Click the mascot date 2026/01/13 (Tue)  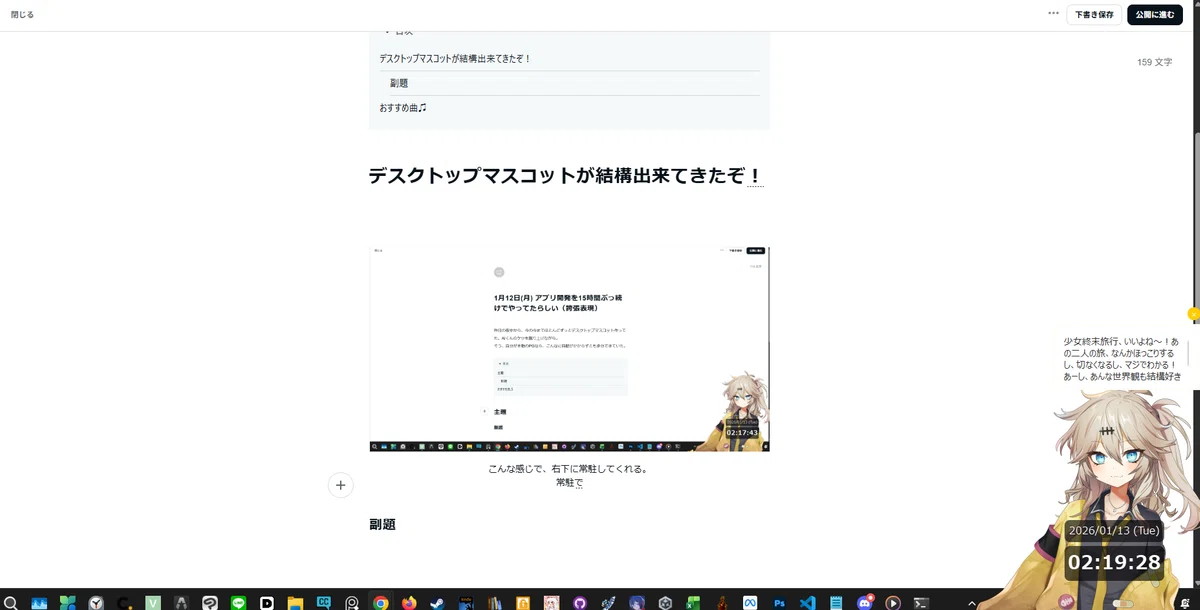pyautogui.click(x=1113, y=531)
